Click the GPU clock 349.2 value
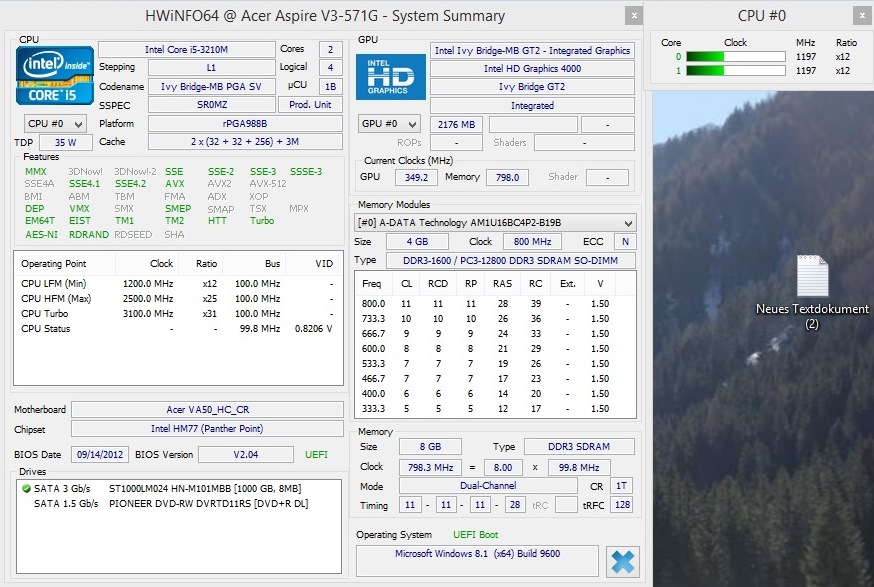 tap(416, 178)
